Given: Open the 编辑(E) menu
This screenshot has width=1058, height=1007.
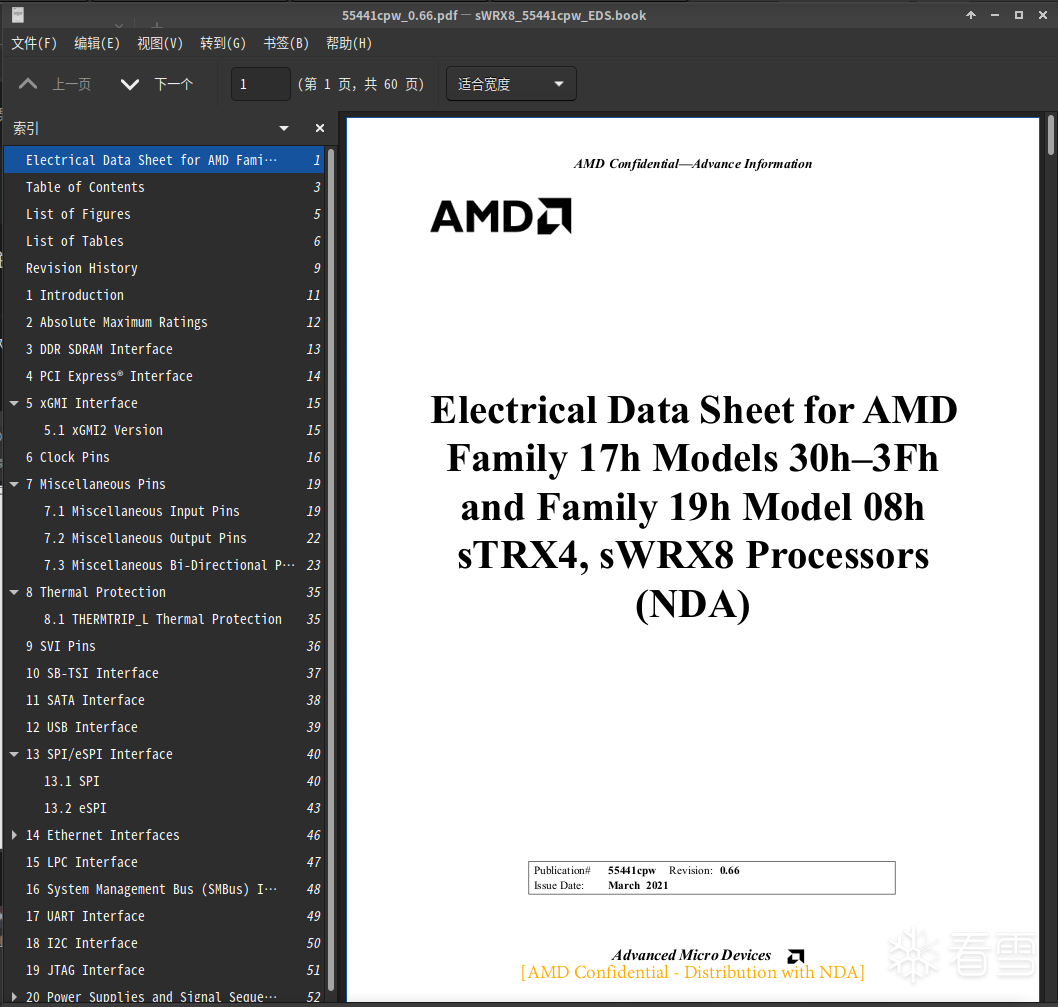Looking at the screenshot, I should pyautogui.click(x=96, y=43).
